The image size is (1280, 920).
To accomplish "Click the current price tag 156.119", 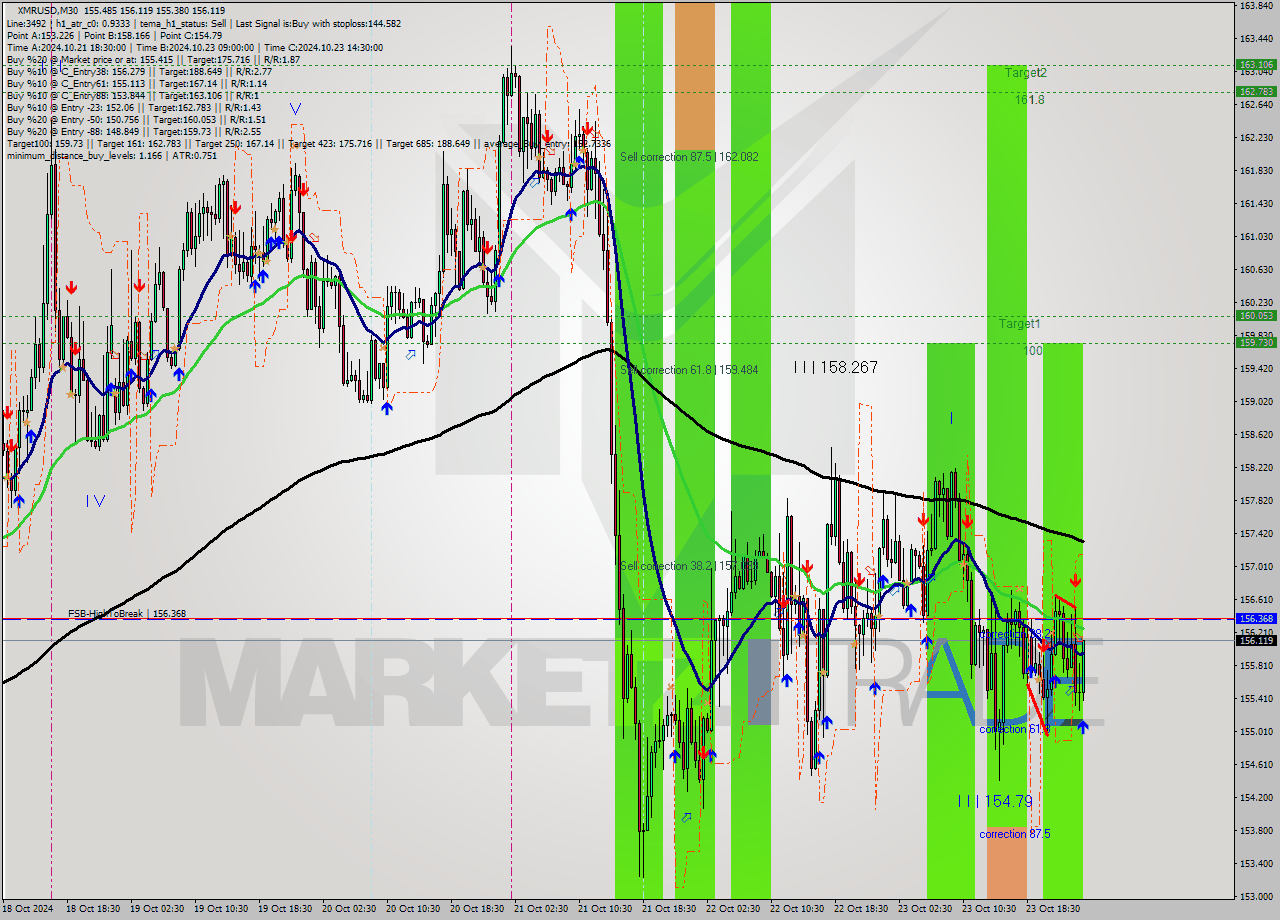I will tap(1256, 640).
